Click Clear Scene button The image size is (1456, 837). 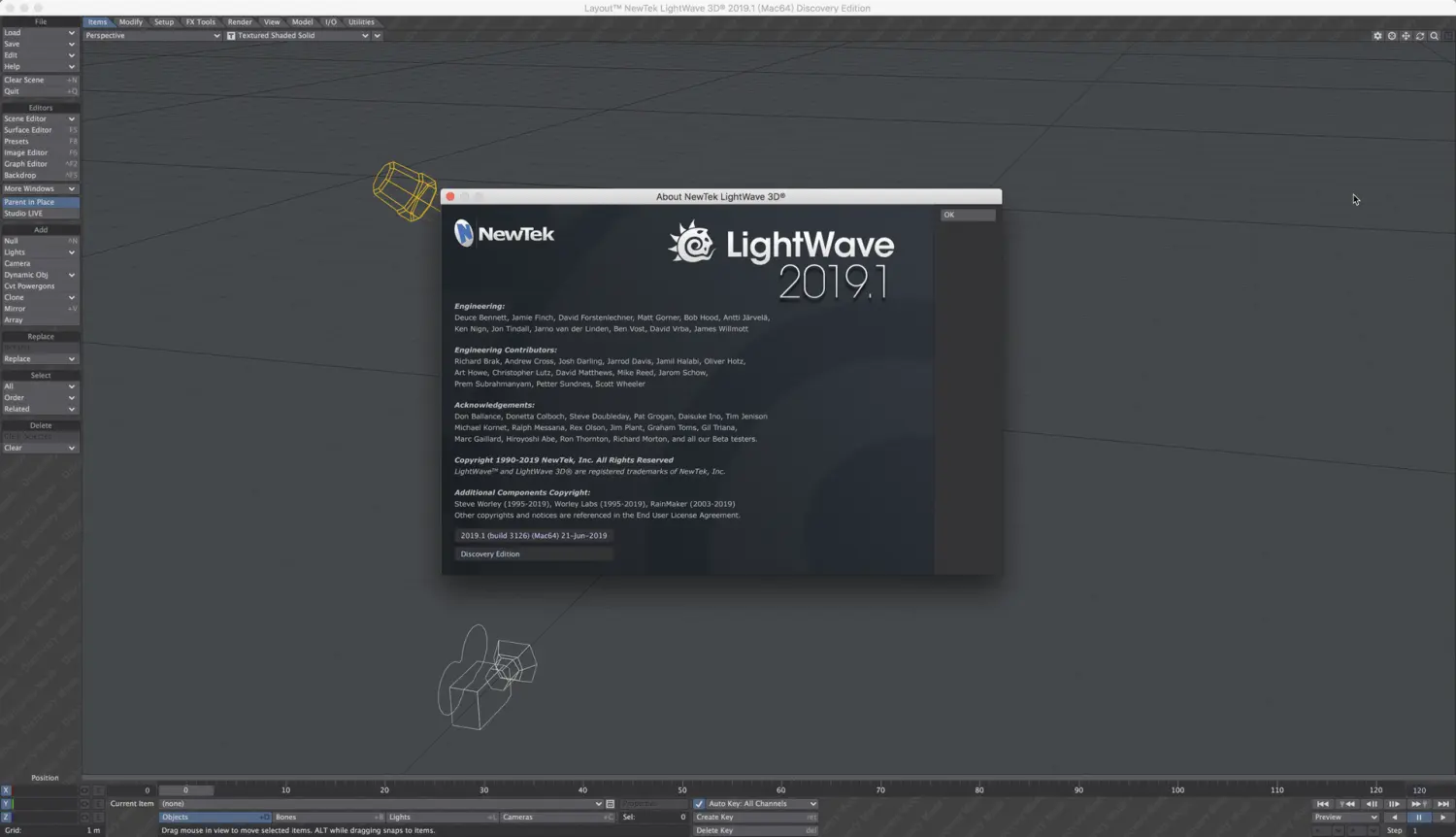tap(40, 80)
